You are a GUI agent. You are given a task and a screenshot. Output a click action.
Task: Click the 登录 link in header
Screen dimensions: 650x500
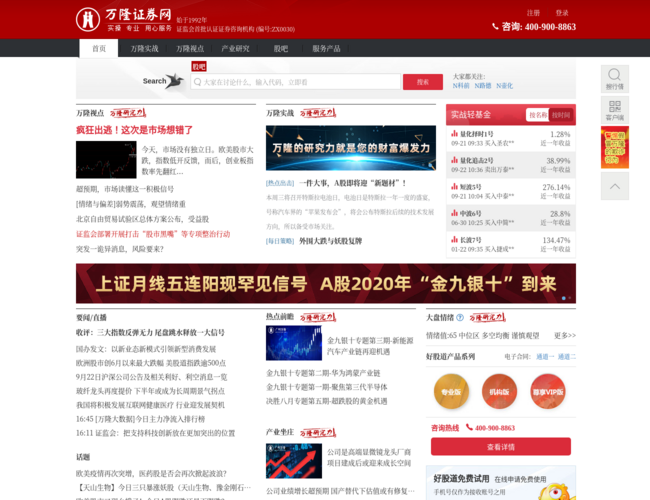[562, 13]
